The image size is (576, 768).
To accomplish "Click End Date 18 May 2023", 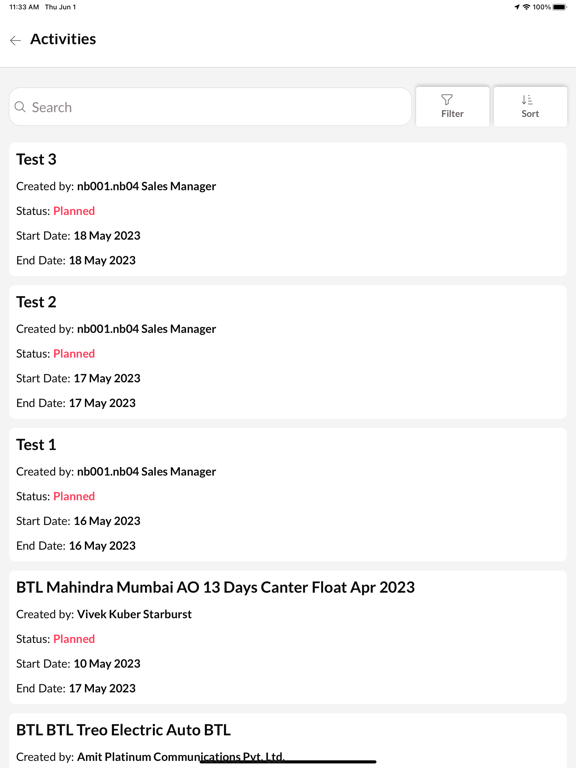I will (76, 260).
